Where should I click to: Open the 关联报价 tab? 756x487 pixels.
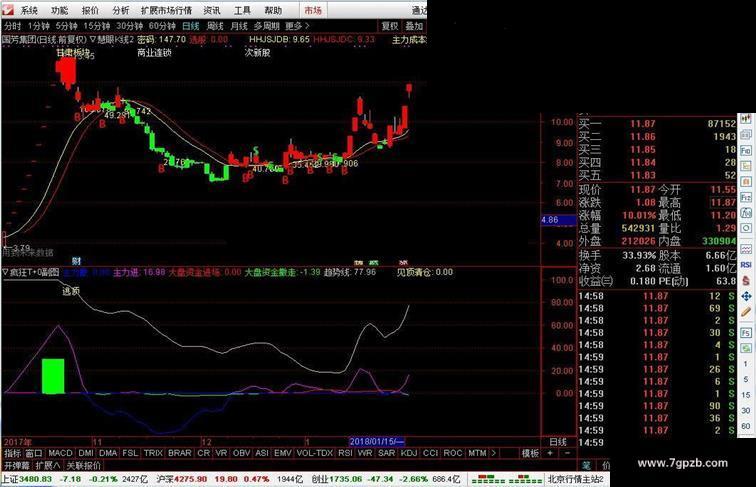[x=84, y=466]
